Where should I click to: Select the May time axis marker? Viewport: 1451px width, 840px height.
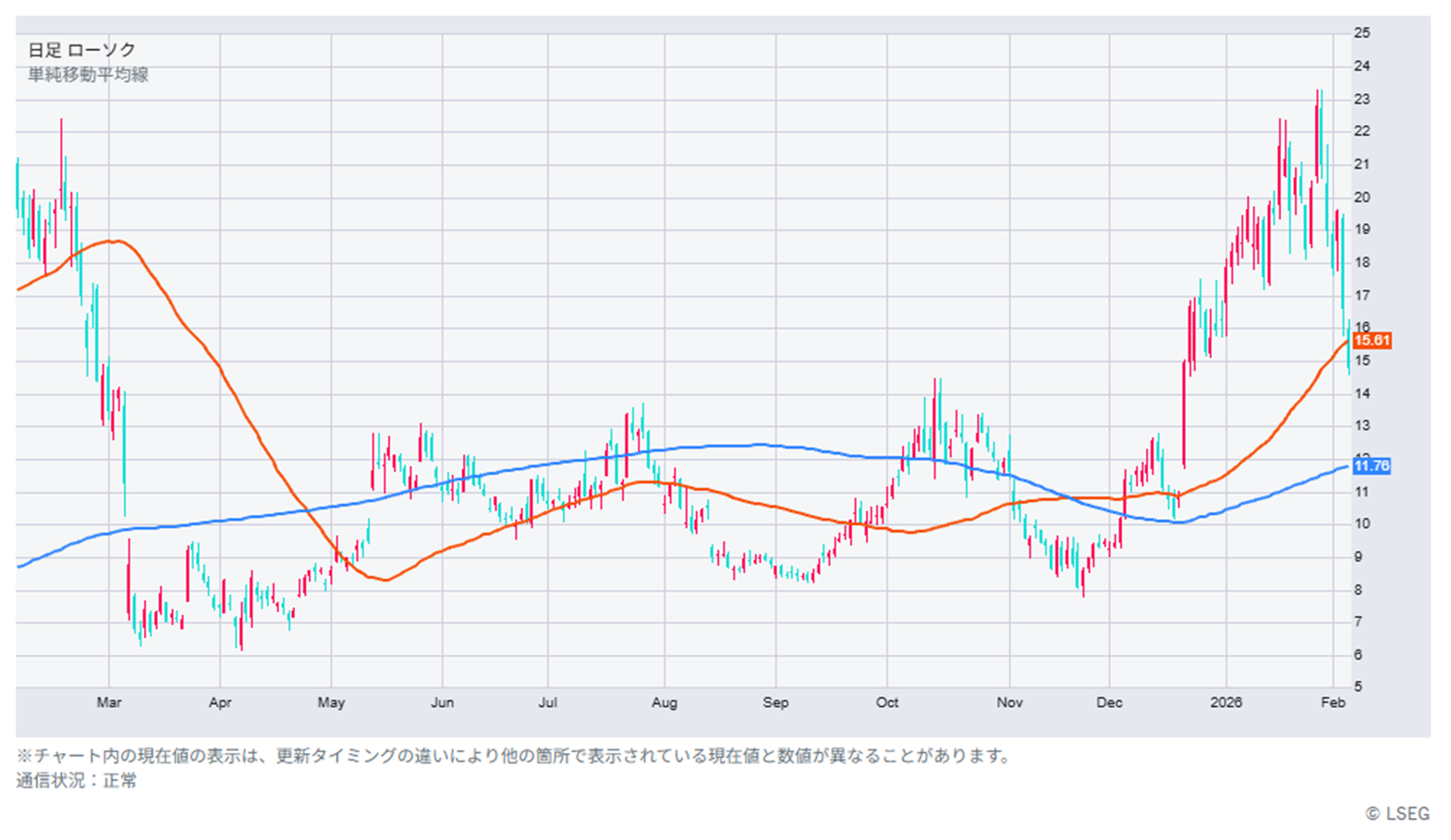[331, 702]
